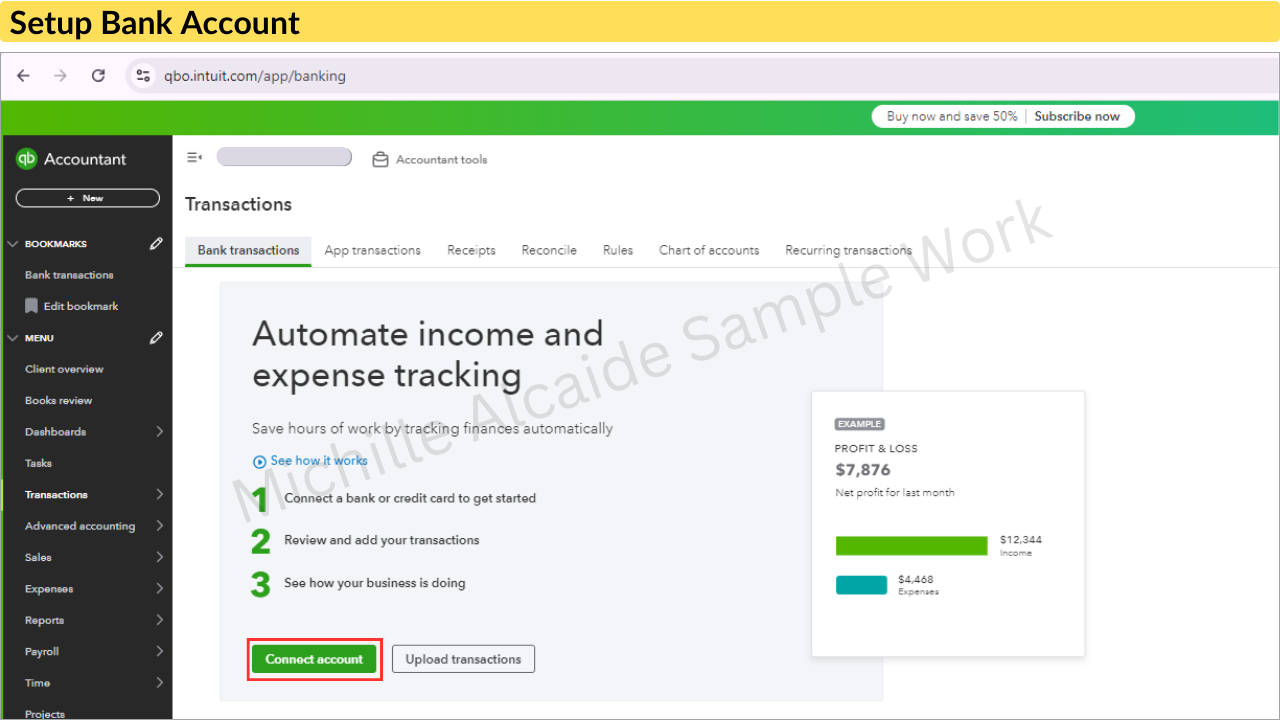Open Reports in sidebar menu
Viewport: 1280px width, 720px height.
point(44,620)
